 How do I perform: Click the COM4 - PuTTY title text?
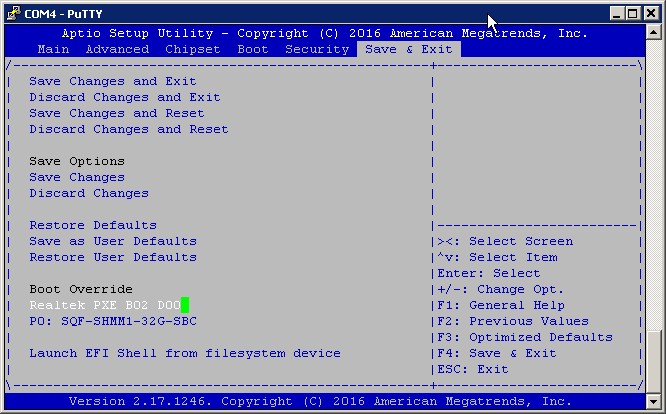pos(63,14)
